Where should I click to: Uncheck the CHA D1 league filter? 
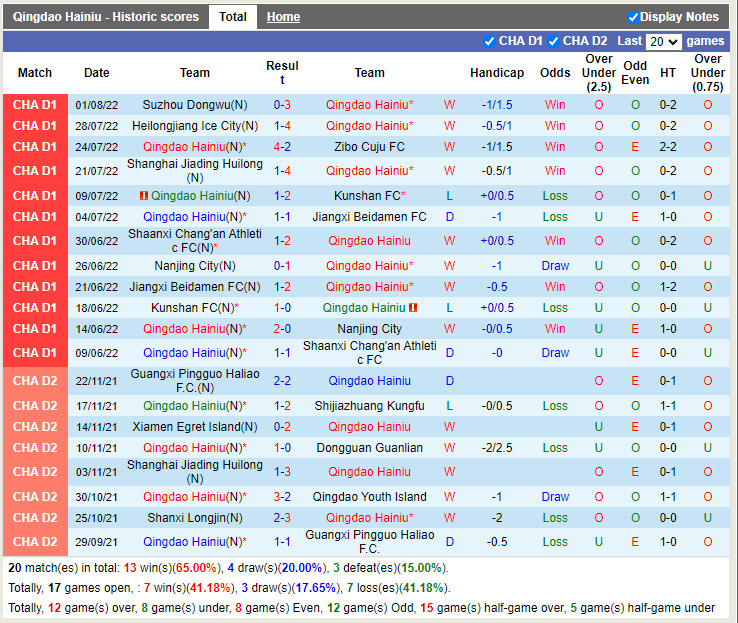pyautogui.click(x=489, y=41)
